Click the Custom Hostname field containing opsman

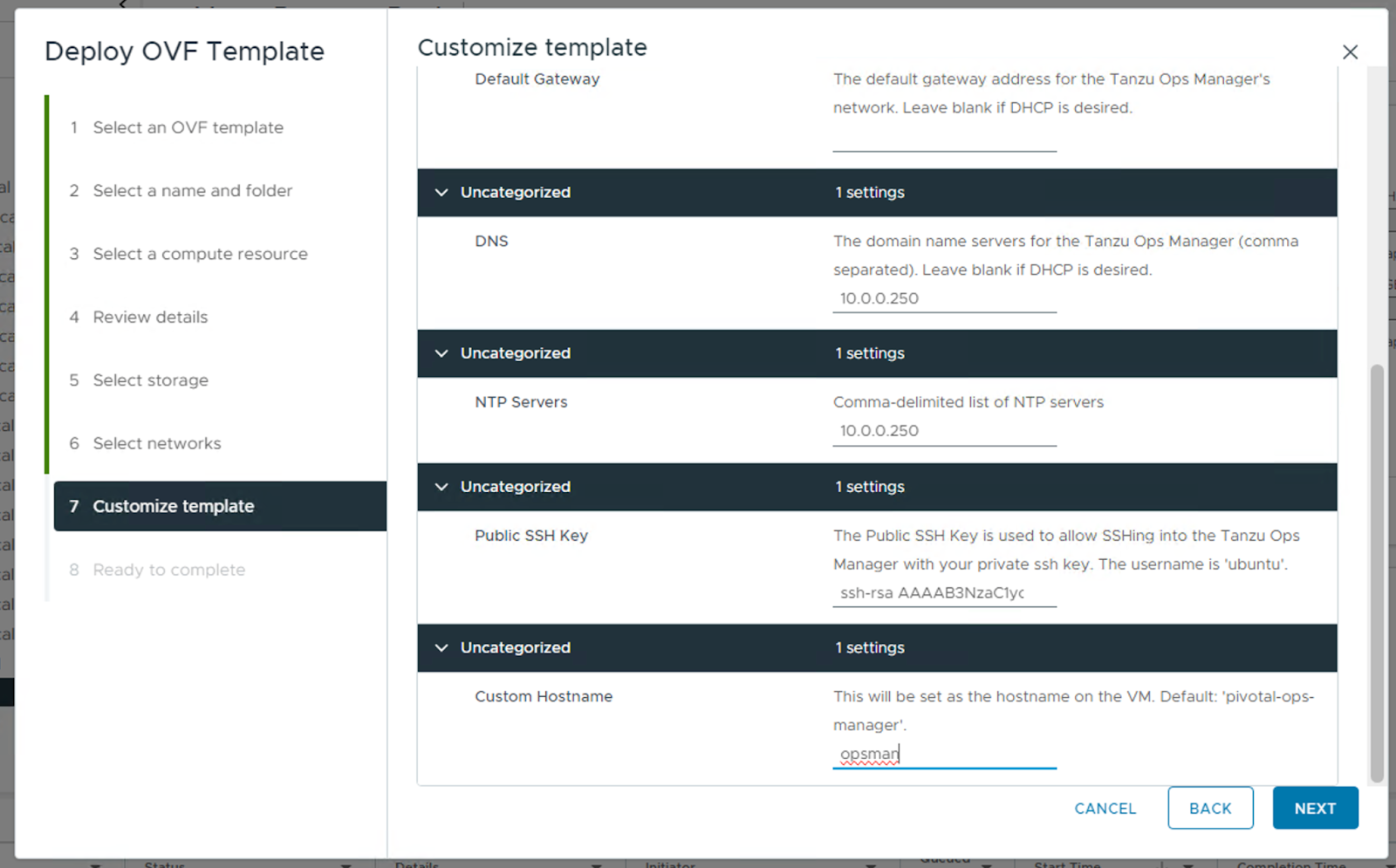click(944, 755)
